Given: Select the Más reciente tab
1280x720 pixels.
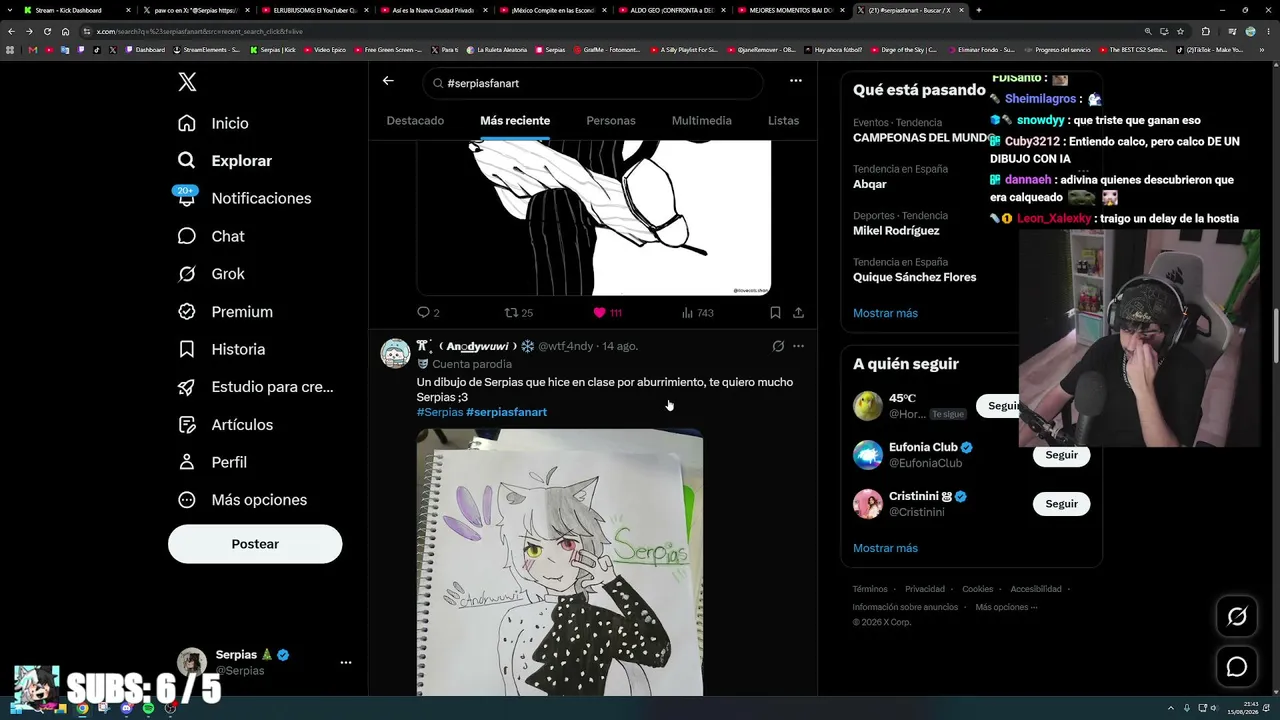Looking at the screenshot, I should (x=515, y=121).
